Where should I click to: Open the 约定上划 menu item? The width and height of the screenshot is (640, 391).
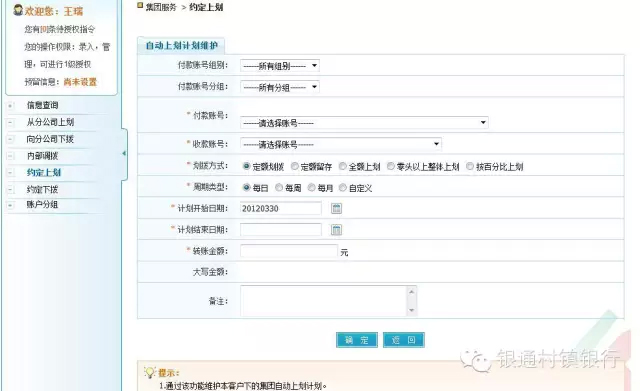click(x=44, y=173)
